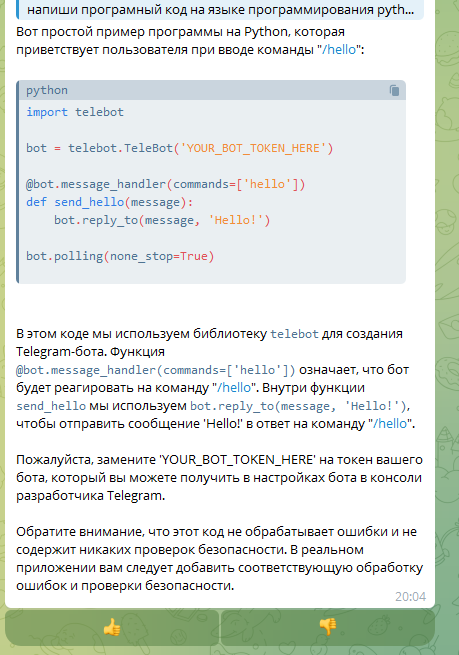Click the 'Вот простой пример программы' intro text
The image size is (459, 655).
(190, 41)
